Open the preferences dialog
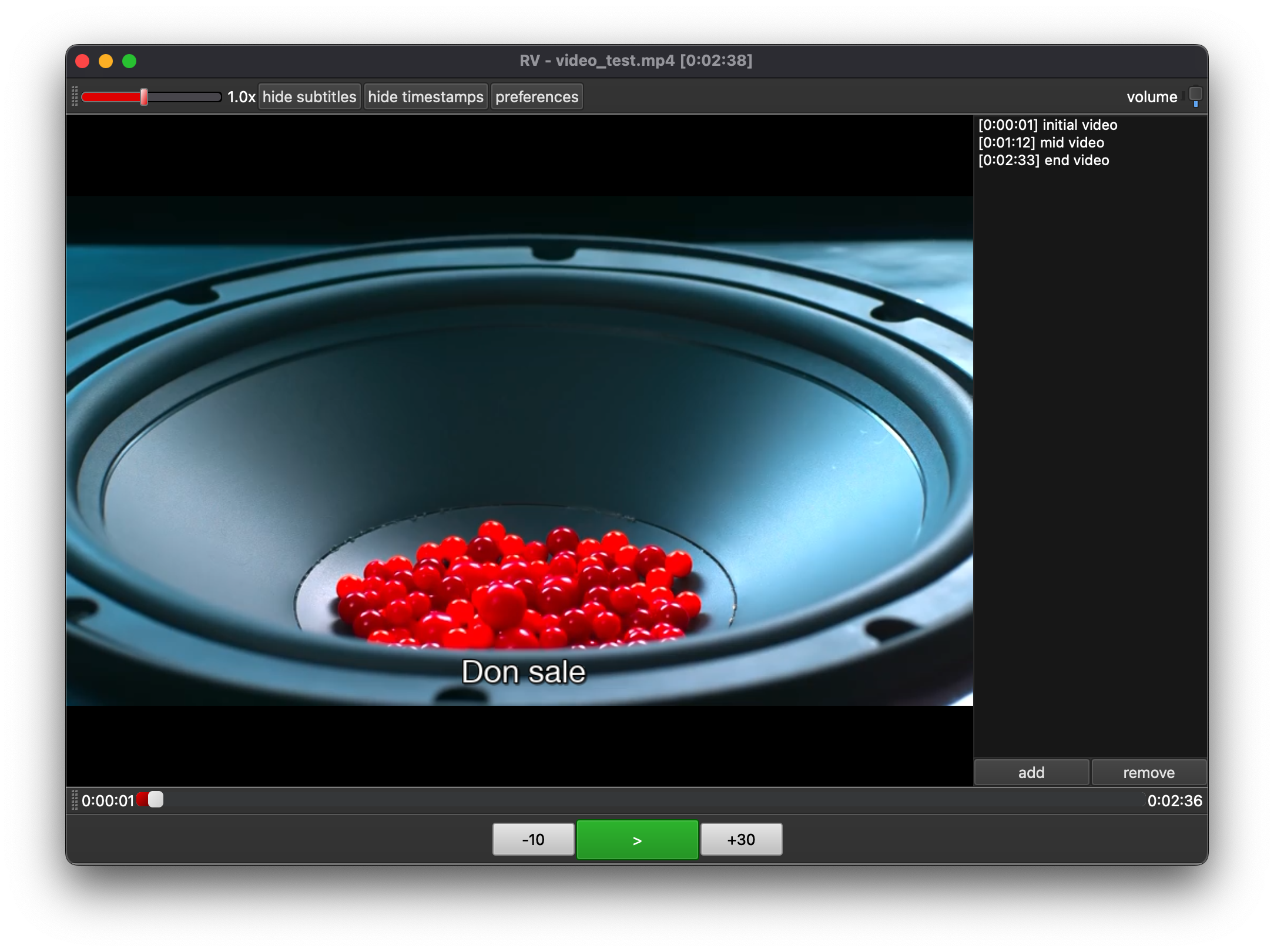 [x=537, y=97]
